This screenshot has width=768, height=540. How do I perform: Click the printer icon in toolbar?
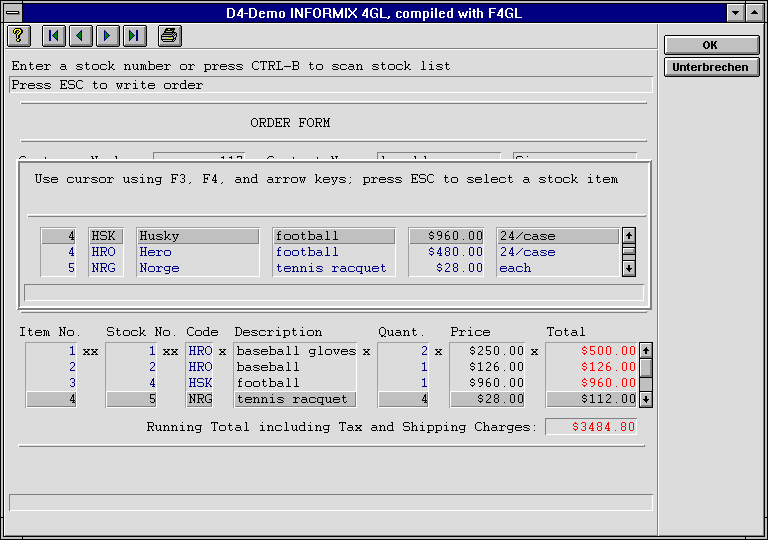click(169, 36)
